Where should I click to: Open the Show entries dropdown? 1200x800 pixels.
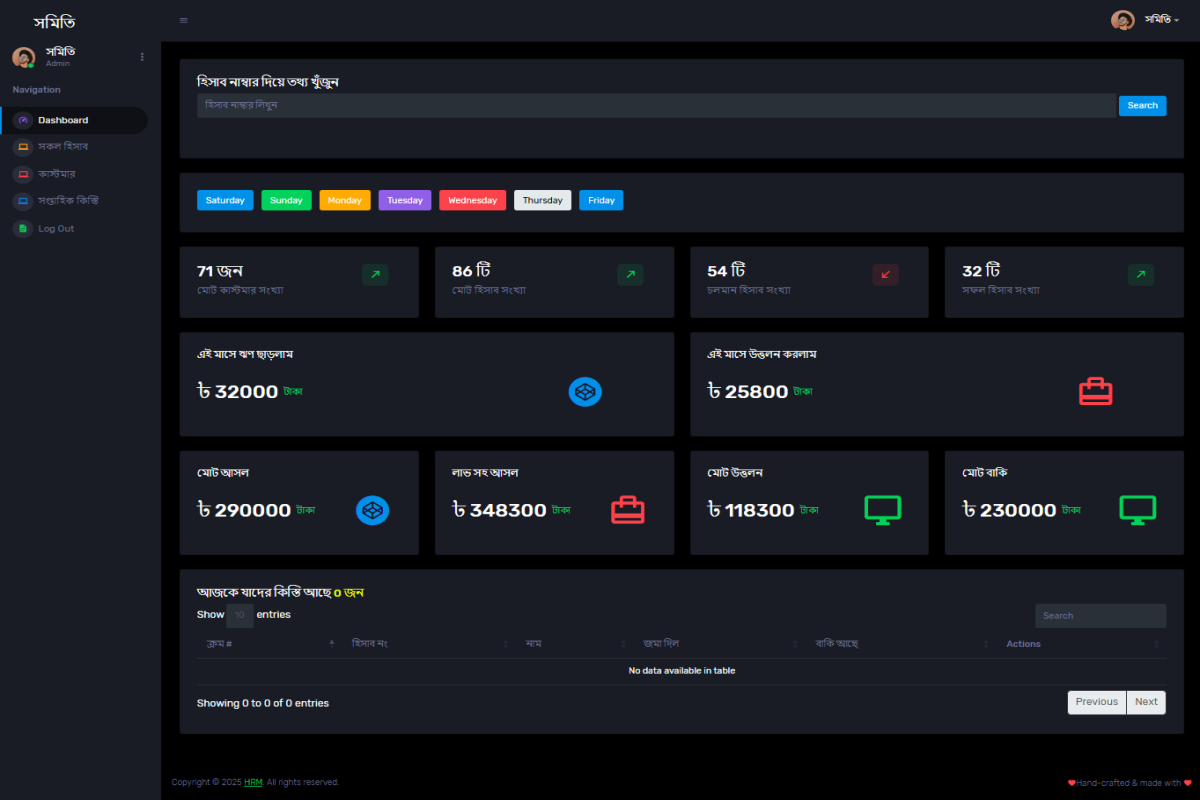click(x=239, y=615)
